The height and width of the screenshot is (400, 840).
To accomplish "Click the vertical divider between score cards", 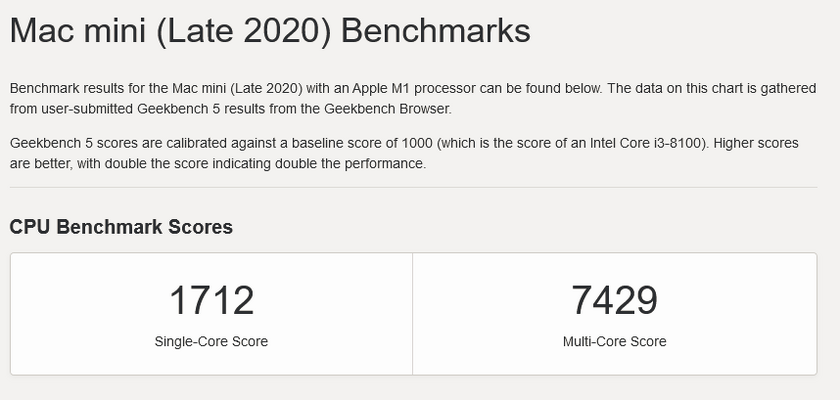I will click(412, 314).
